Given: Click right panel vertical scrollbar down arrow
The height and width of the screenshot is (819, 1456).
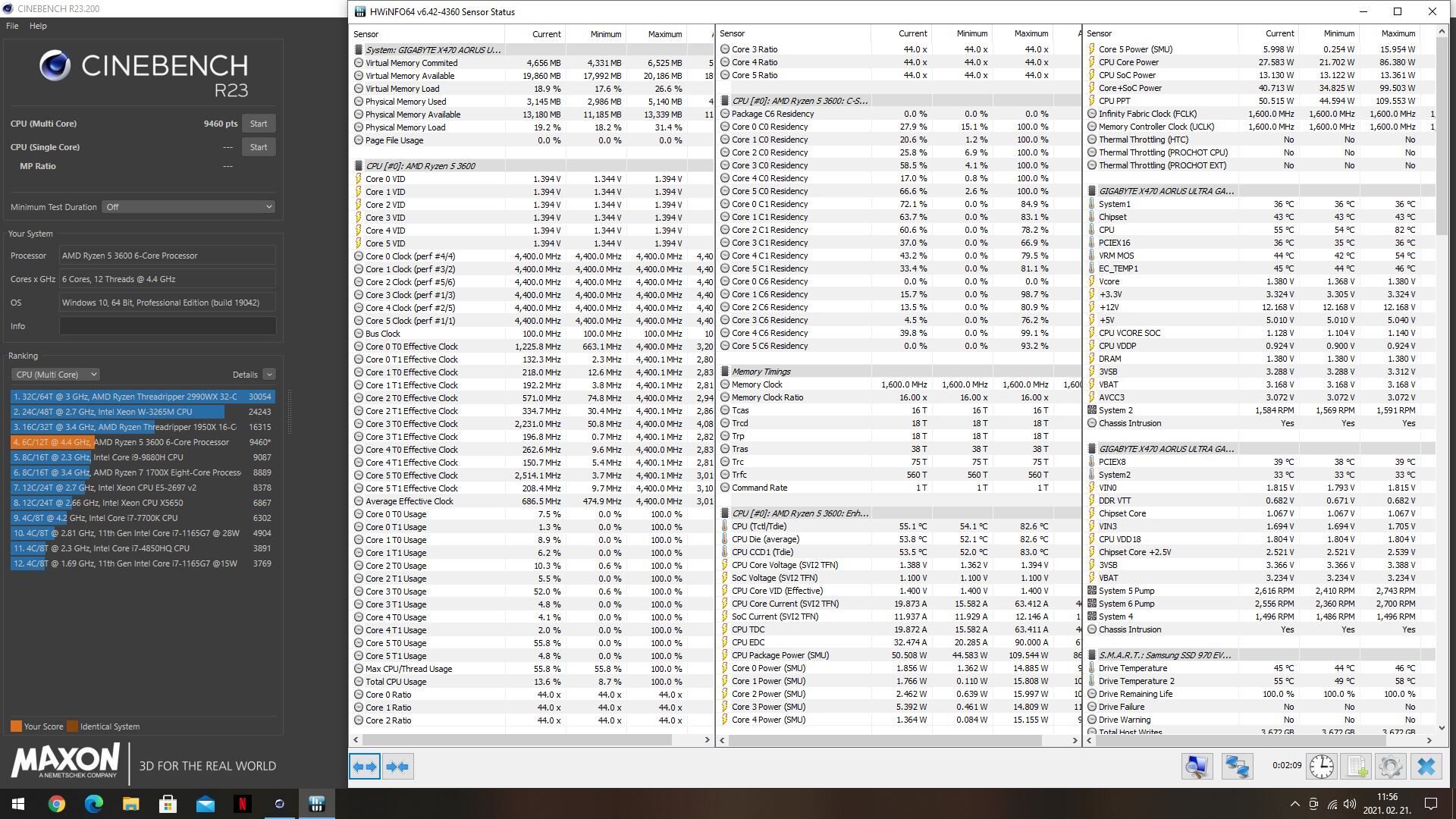Looking at the screenshot, I should (1442, 728).
